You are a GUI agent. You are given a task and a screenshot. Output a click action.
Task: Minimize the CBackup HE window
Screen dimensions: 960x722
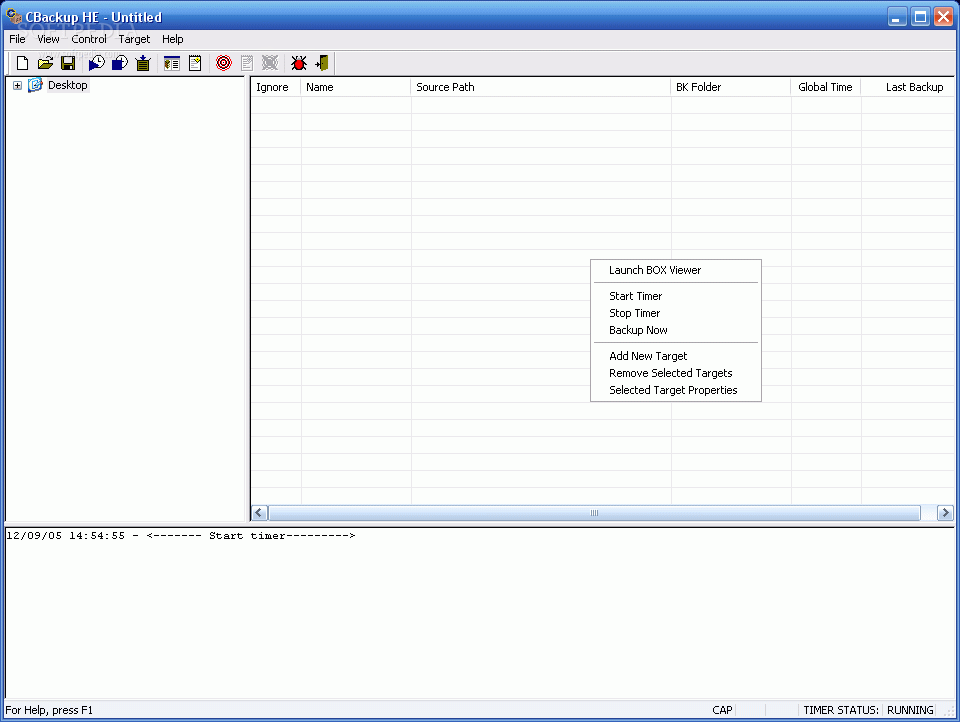[897, 17]
